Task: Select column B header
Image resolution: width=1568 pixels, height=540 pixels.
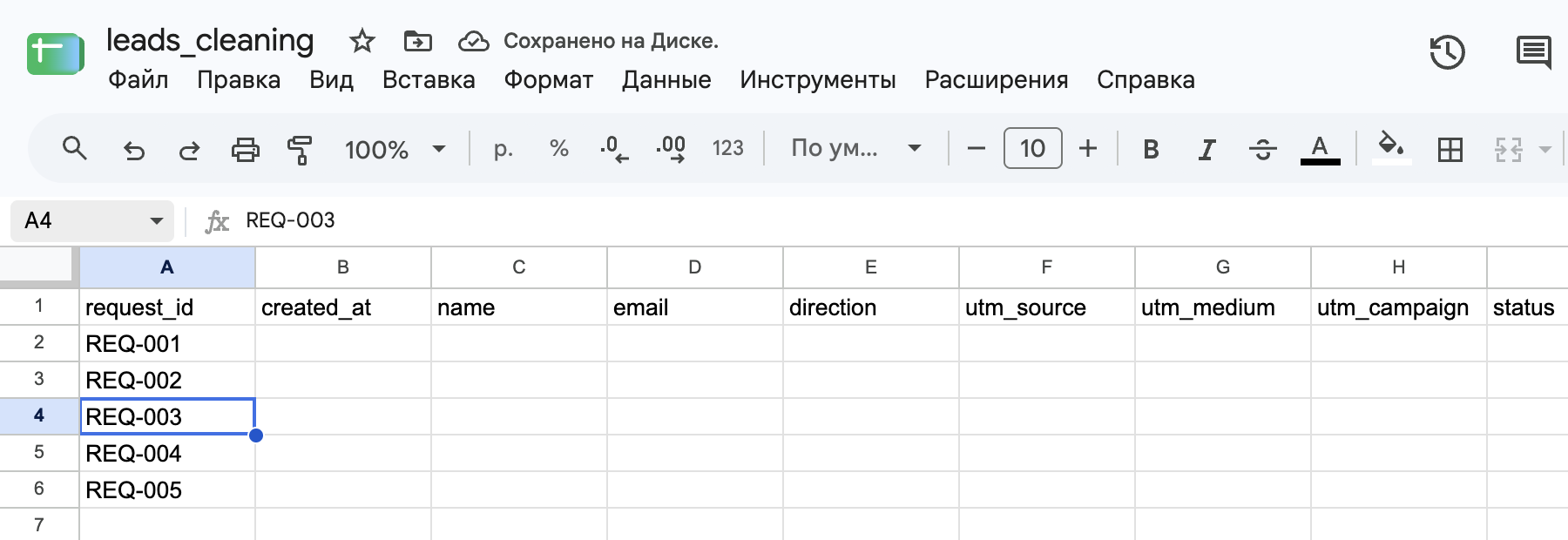Action: tap(343, 267)
